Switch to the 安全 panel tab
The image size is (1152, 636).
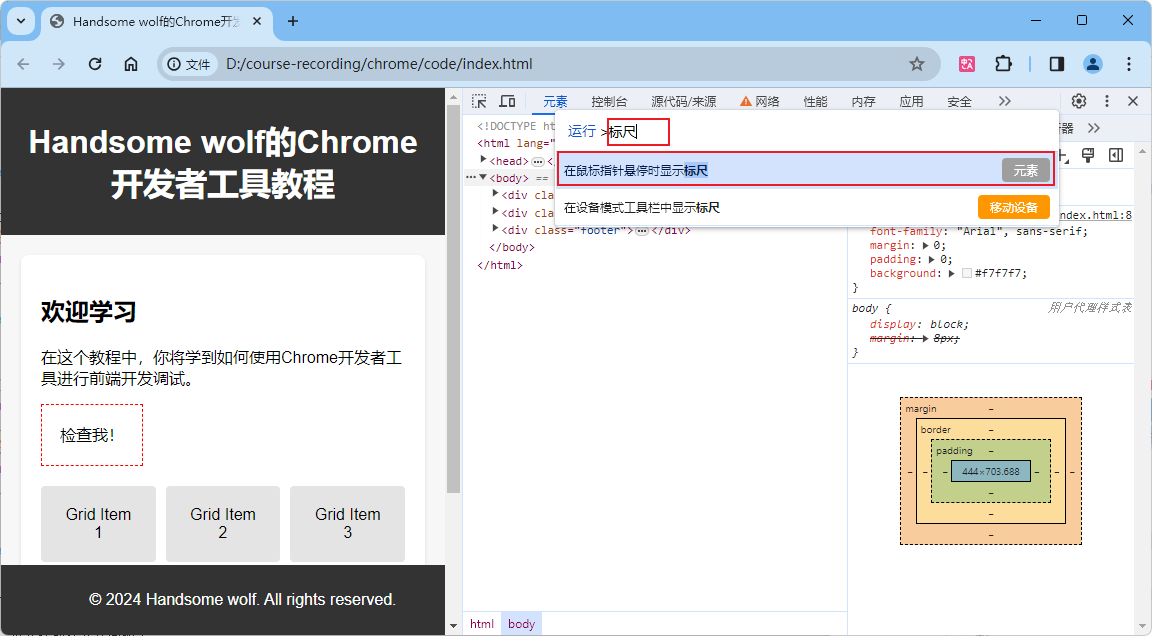pyautogui.click(x=959, y=101)
